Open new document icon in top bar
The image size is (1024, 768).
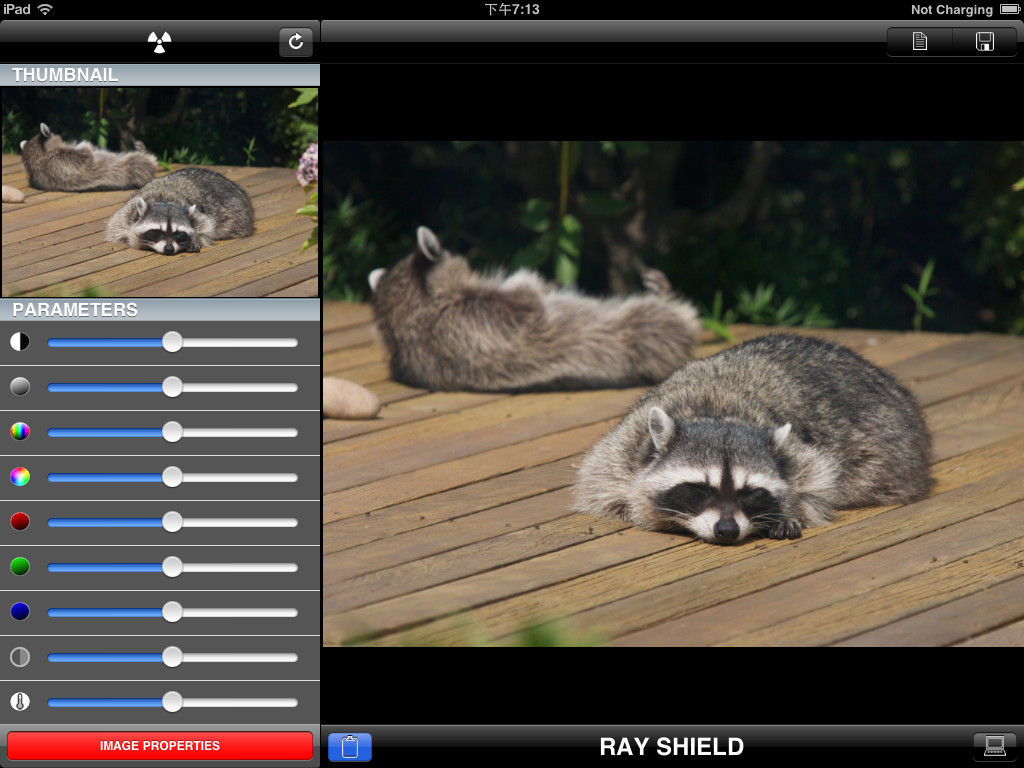coord(920,42)
